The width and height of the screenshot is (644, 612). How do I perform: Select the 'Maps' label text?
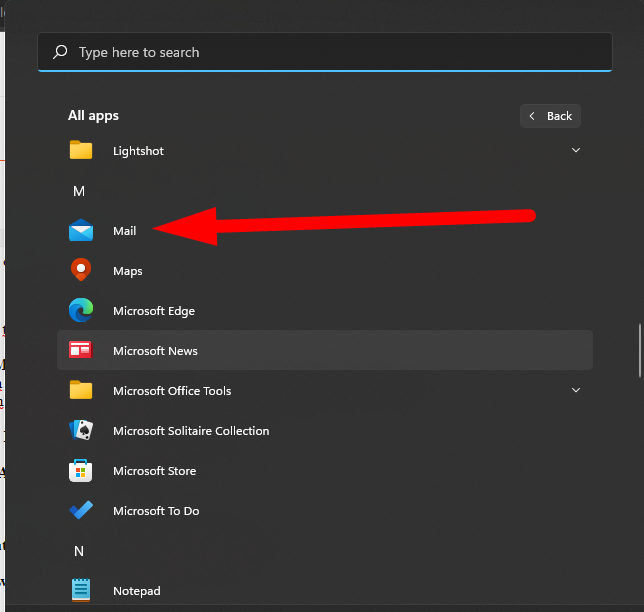tap(128, 271)
